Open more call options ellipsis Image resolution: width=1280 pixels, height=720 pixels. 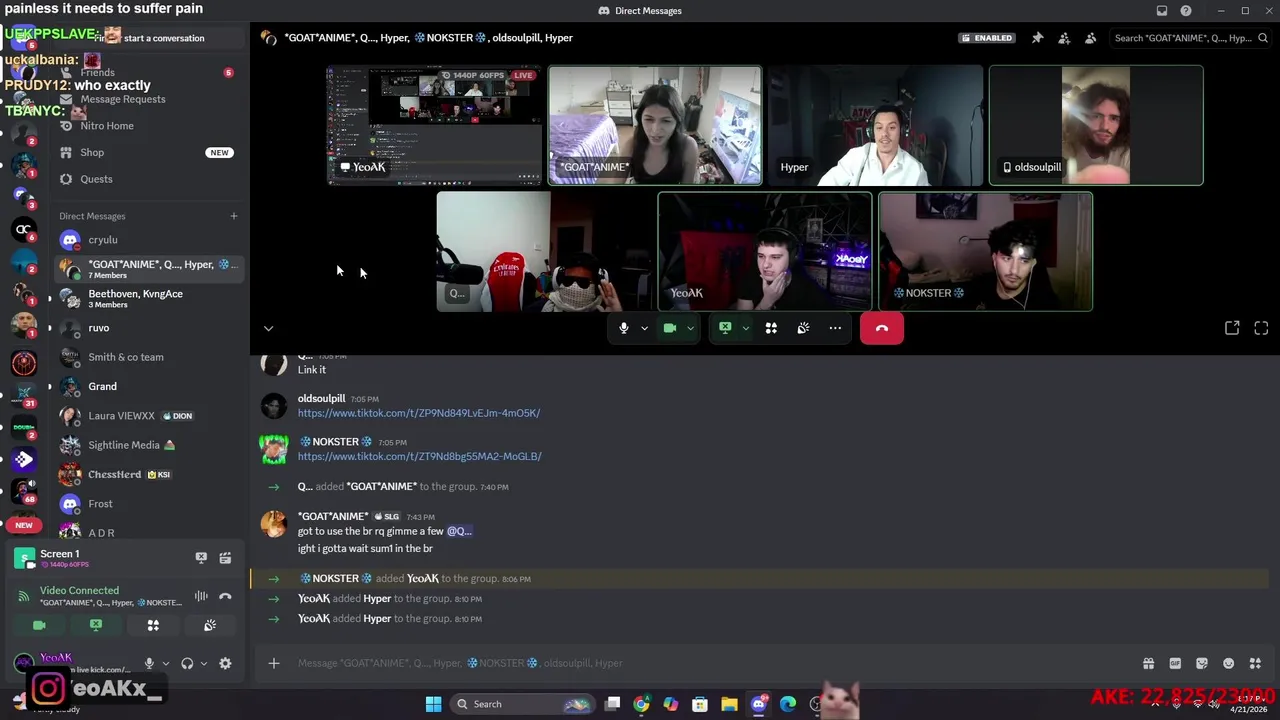[x=835, y=328]
